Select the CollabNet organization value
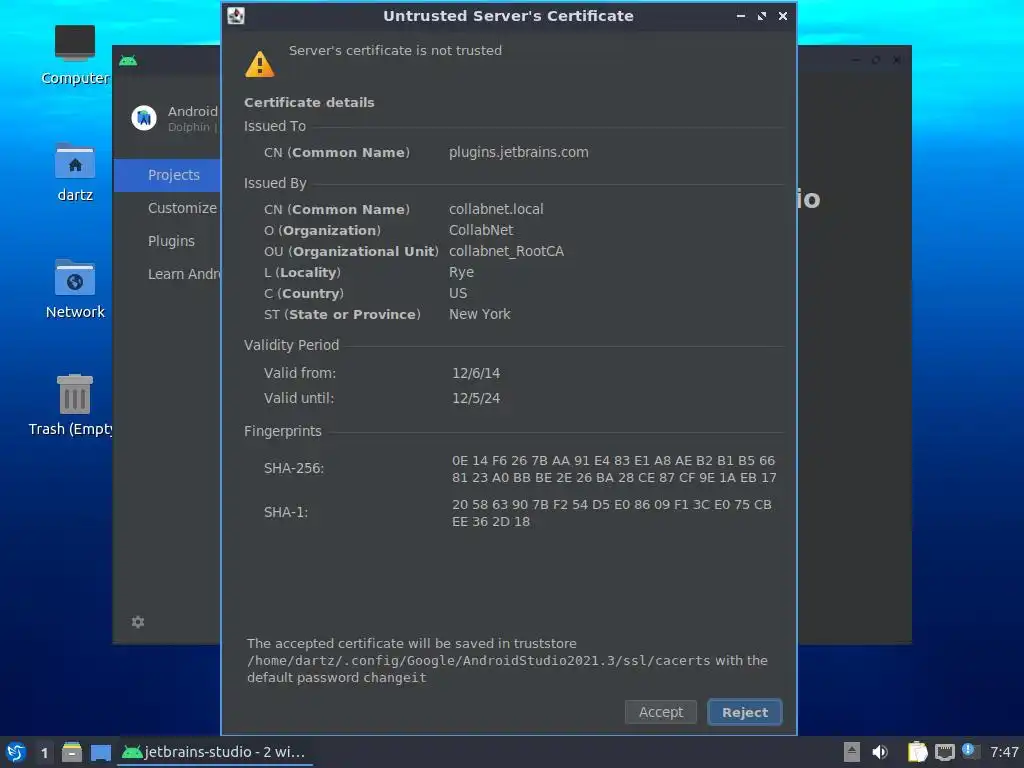The width and height of the screenshot is (1024, 768). pos(481,230)
